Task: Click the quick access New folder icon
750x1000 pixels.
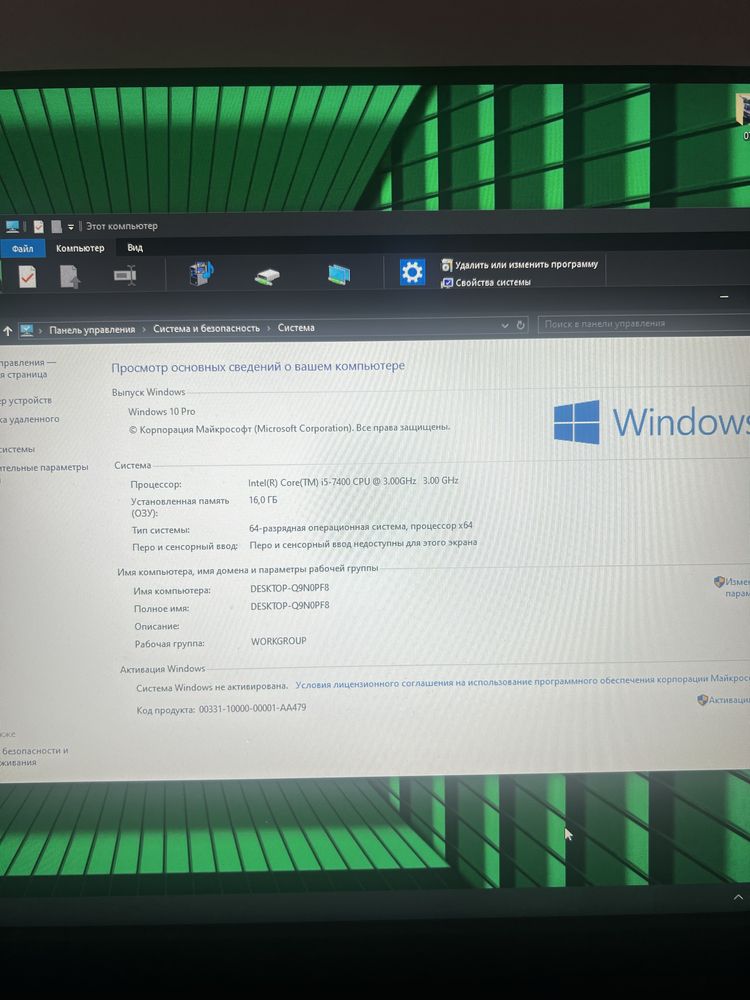Action: pos(56,226)
